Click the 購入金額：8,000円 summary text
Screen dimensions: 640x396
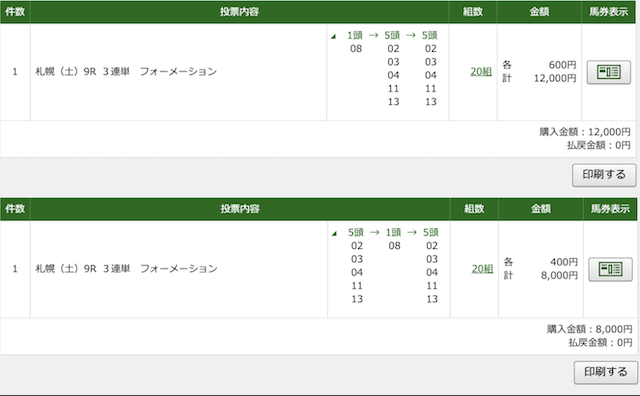coord(589,329)
